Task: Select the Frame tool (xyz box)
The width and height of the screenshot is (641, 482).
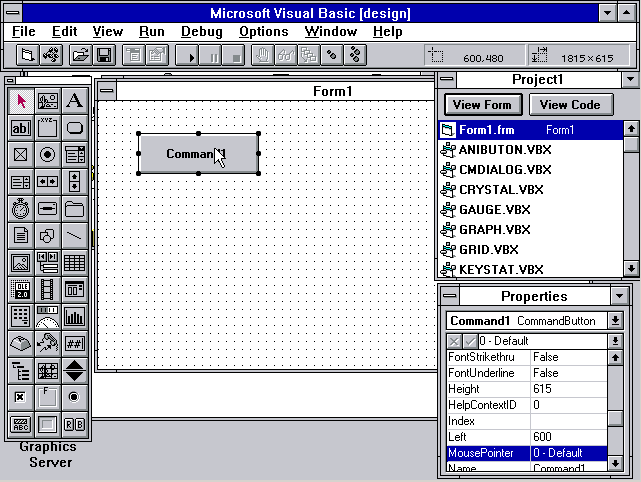Action: click(47, 128)
